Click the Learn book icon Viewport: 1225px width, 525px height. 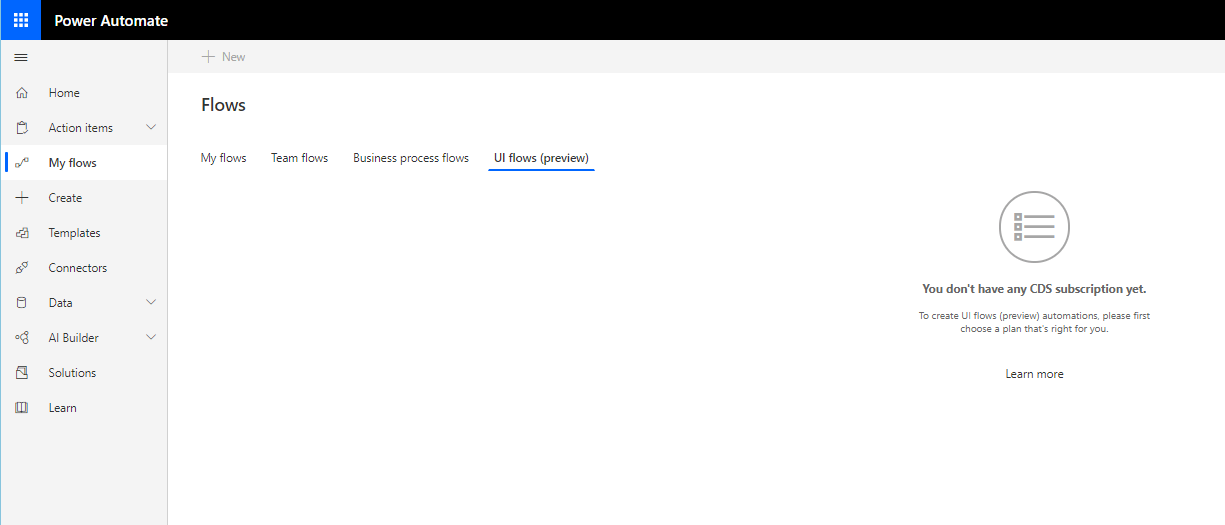[x=22, y=408]
